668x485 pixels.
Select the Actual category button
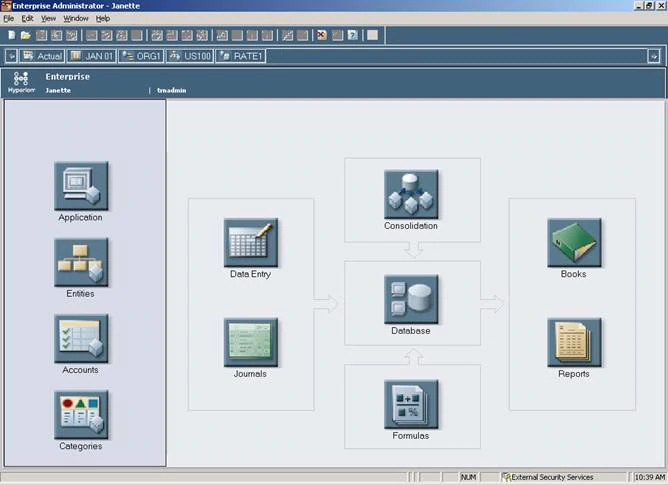(x=42, y=56)
